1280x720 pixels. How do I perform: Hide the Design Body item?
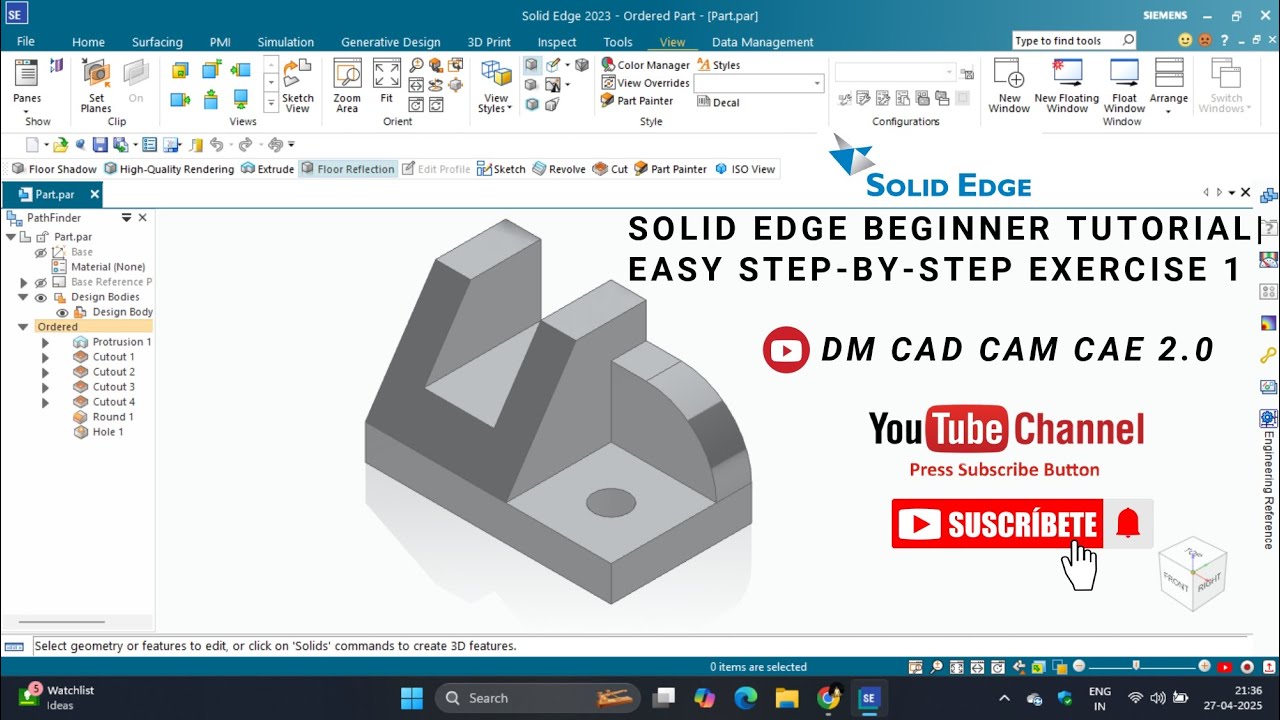click(62, 313)
